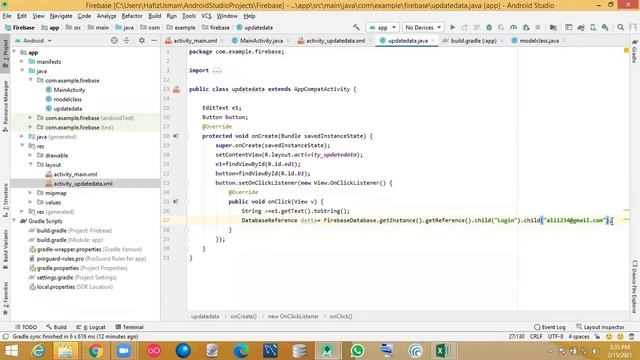The image size is (640, 360).
Task: Open the Logcat tool window
Action: (x=91, y=327)
